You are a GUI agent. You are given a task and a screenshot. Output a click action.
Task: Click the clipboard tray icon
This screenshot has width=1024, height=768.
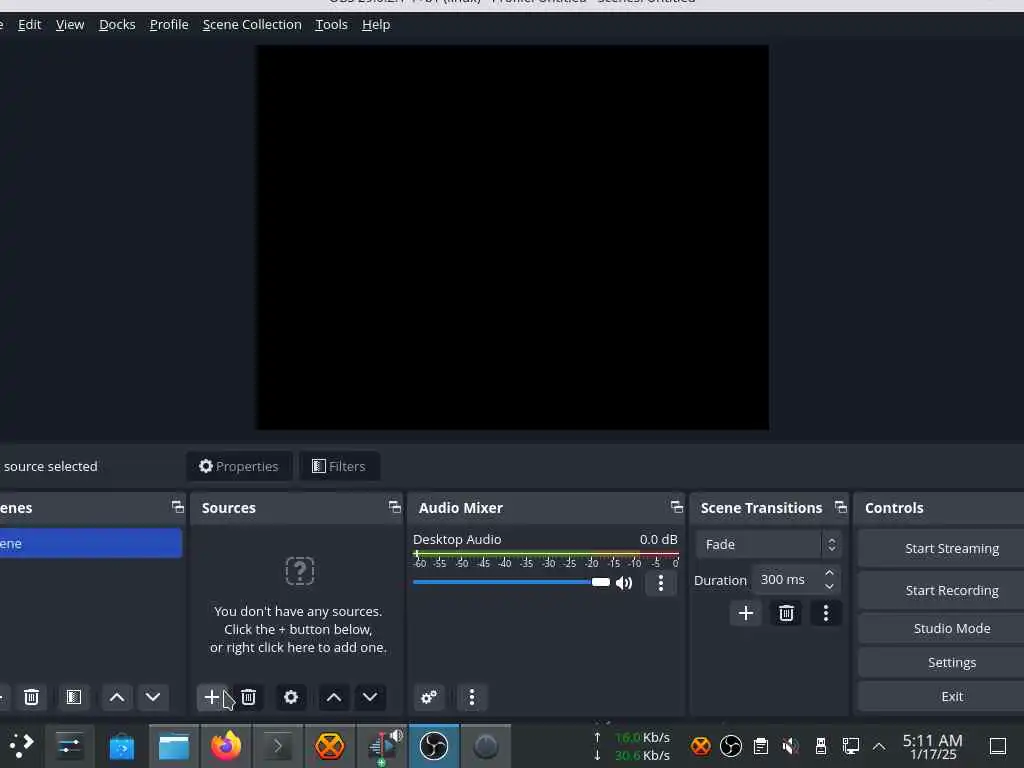tap(760, 745)
